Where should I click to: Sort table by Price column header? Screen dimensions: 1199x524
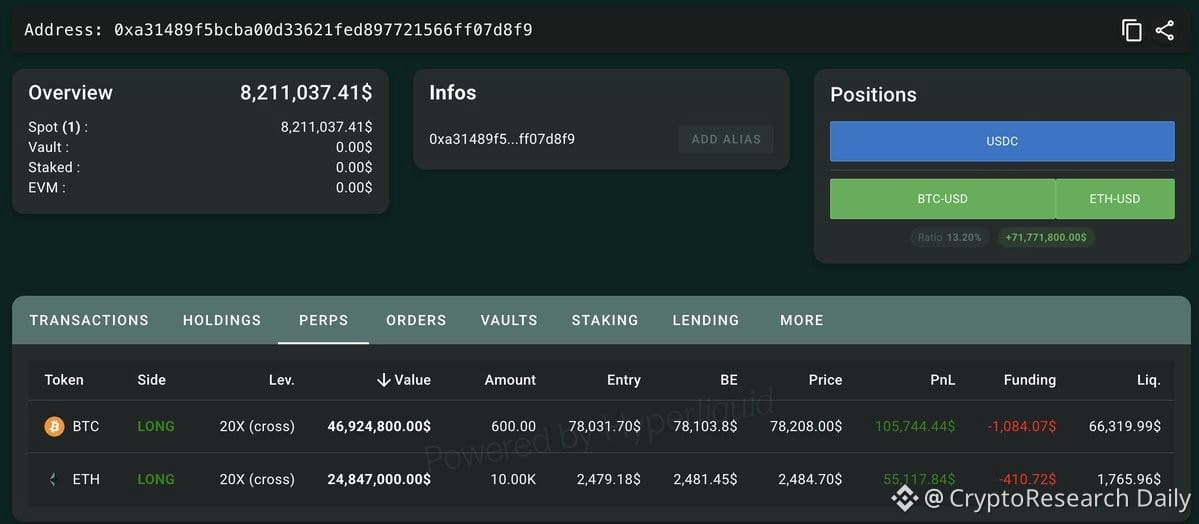(x=825, y=380)
